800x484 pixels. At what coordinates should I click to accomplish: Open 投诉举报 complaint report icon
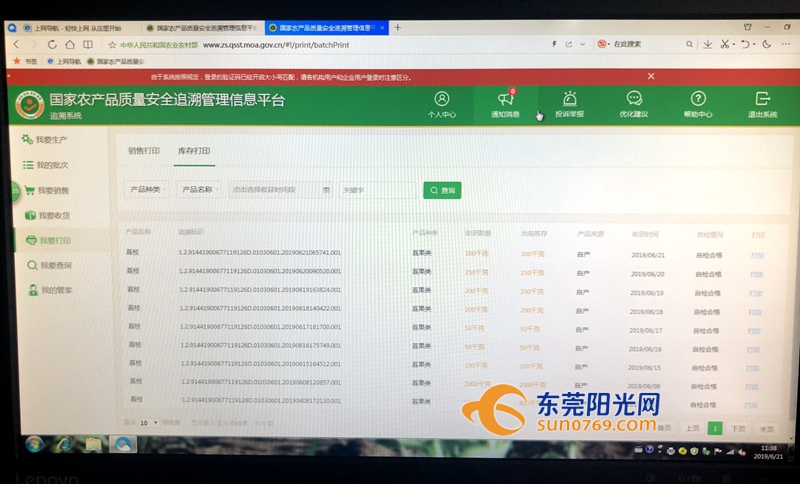click(x=570, y=99)
